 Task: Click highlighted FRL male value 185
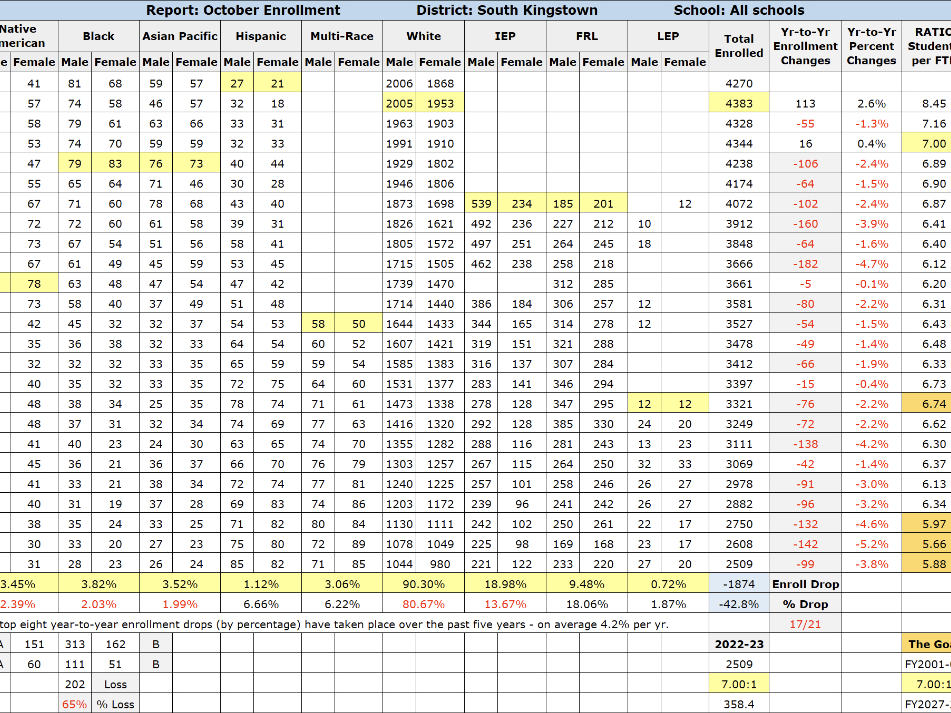click(x=562, y=204)
